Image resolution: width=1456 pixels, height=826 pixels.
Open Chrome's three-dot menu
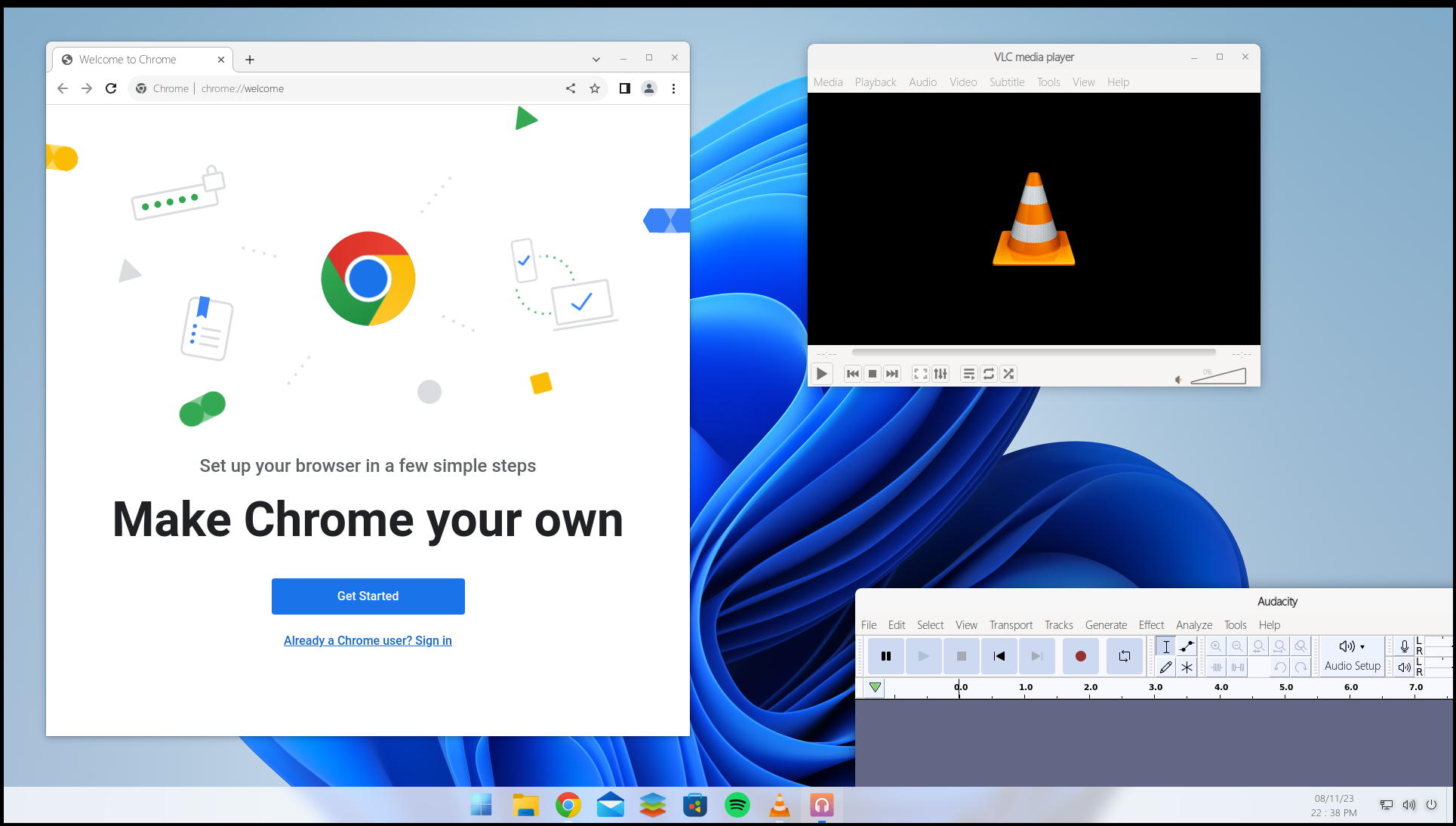[673, 88]
